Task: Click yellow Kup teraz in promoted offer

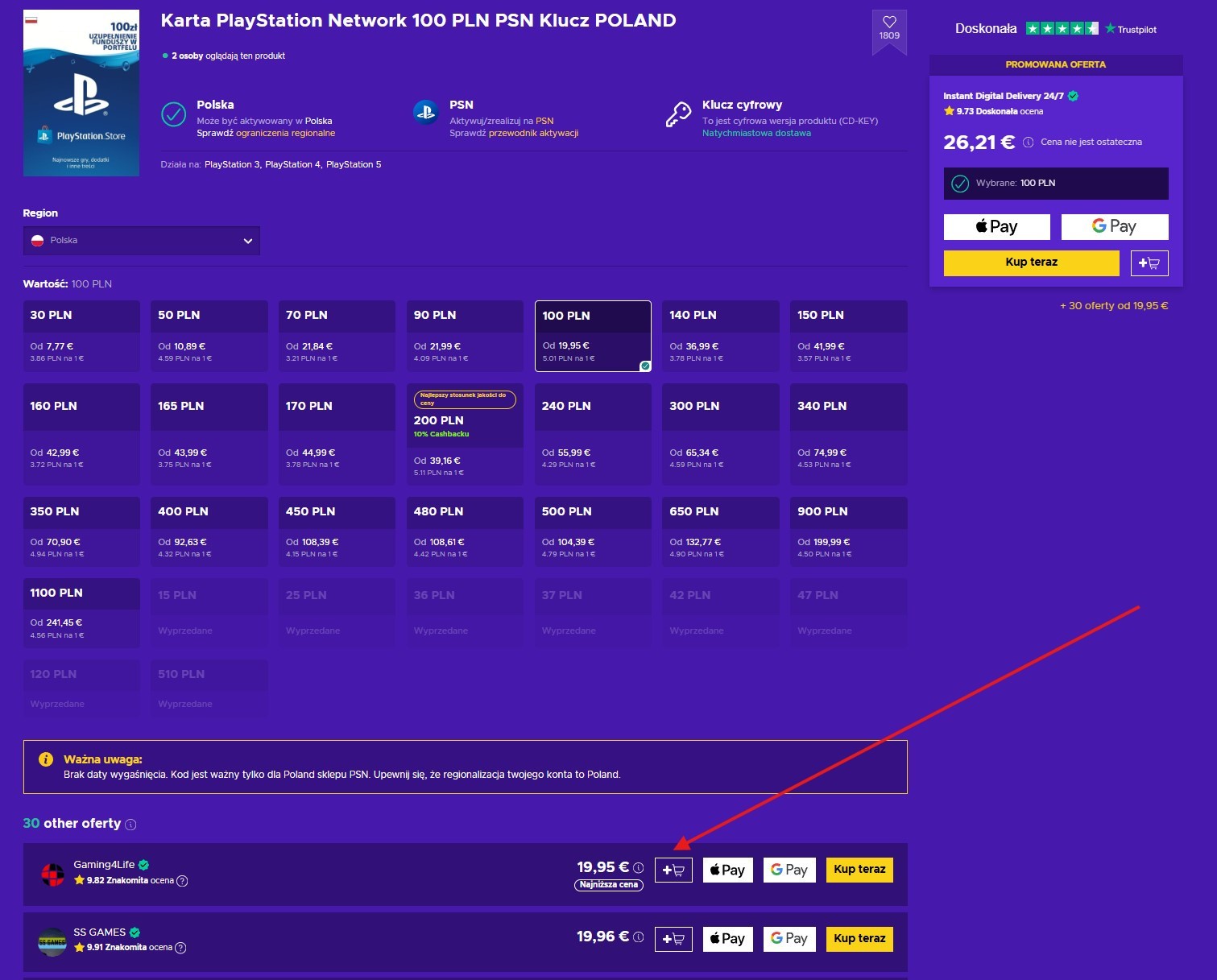Action: click(x=1032, y=263)
